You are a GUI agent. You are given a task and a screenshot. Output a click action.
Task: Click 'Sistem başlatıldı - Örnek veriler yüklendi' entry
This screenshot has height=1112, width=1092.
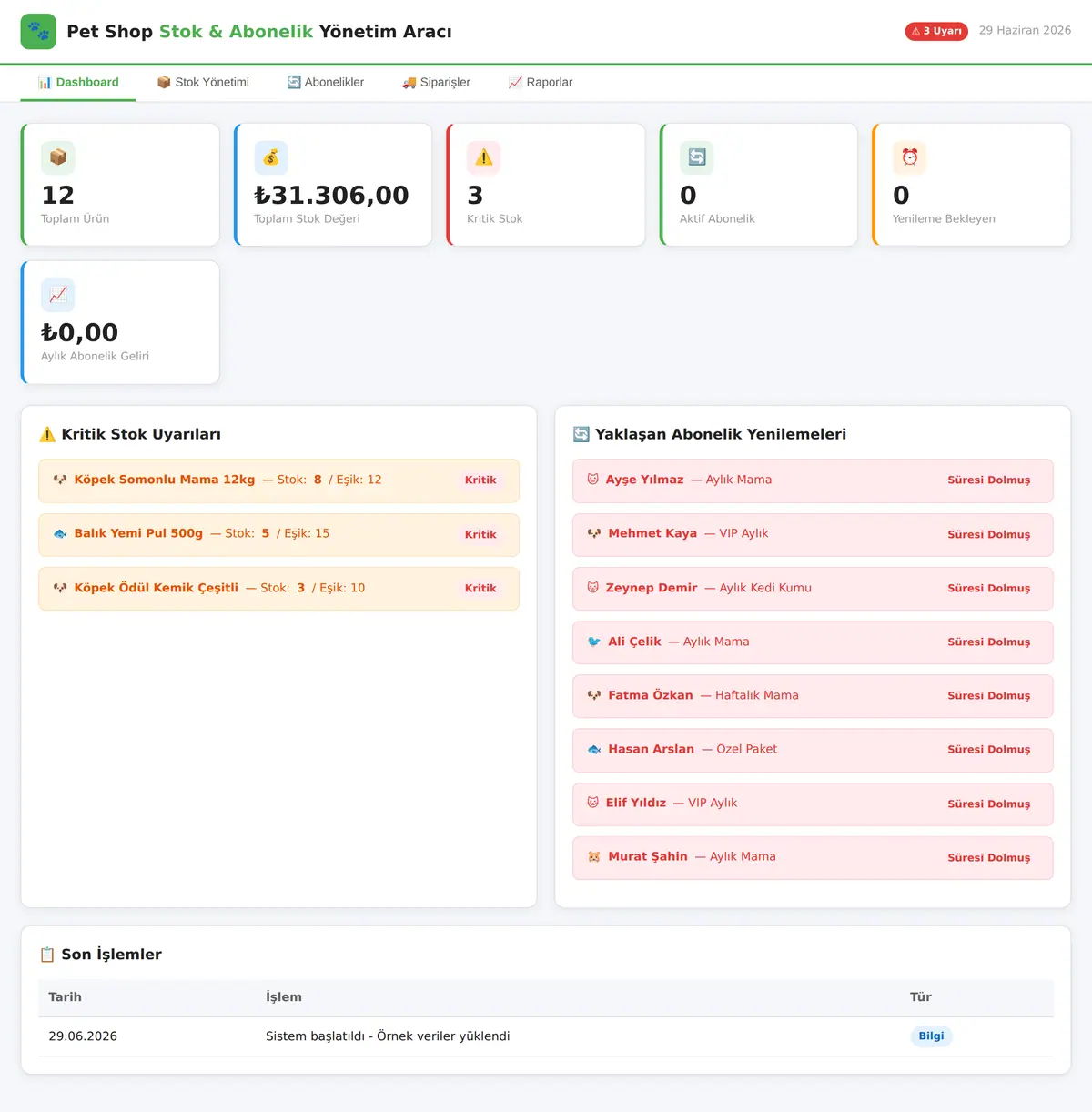pyautogui.click(x=388, y=1036)
